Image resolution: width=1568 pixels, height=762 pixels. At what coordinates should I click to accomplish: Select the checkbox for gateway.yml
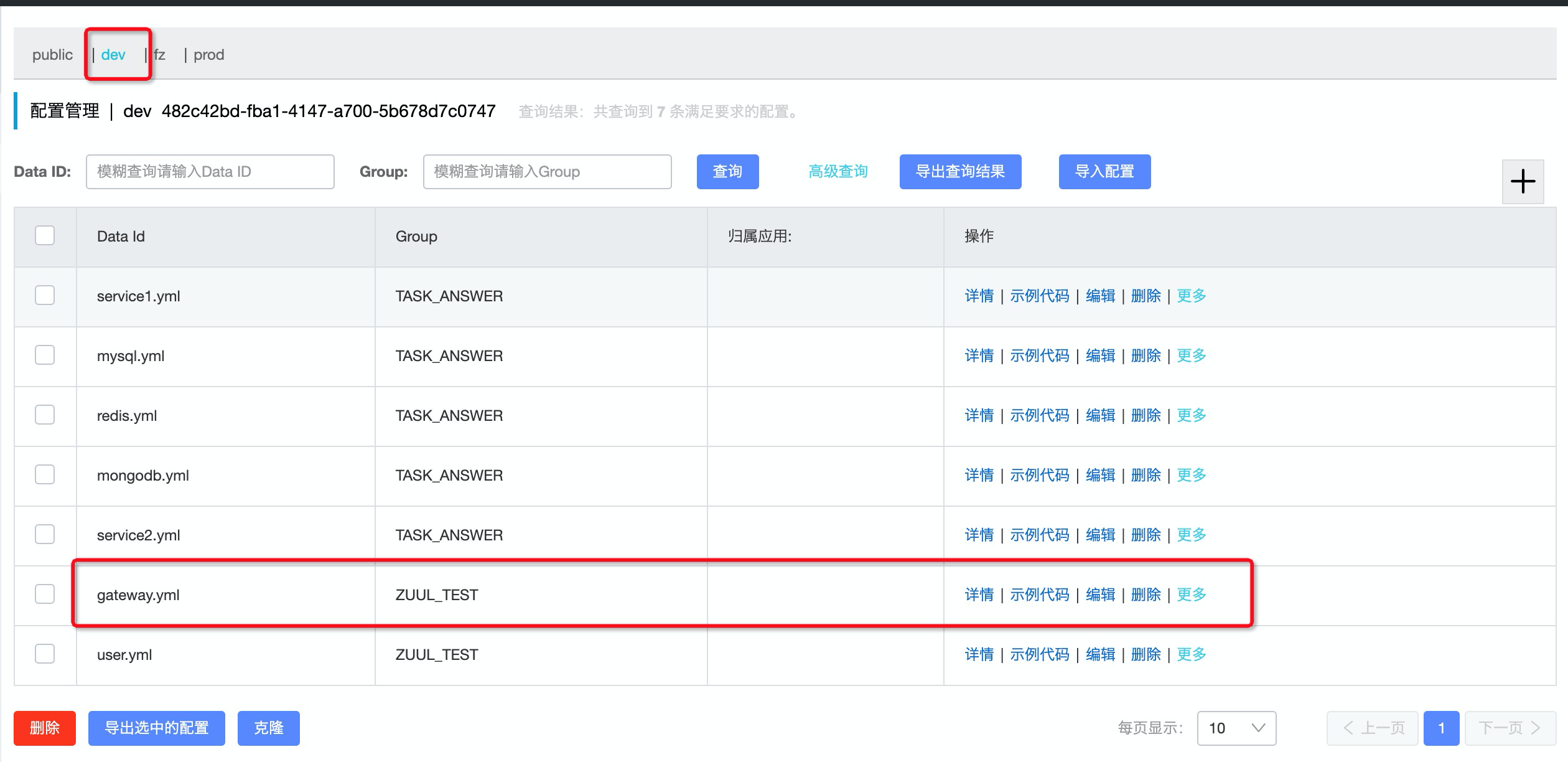click(x=44, y=595)
